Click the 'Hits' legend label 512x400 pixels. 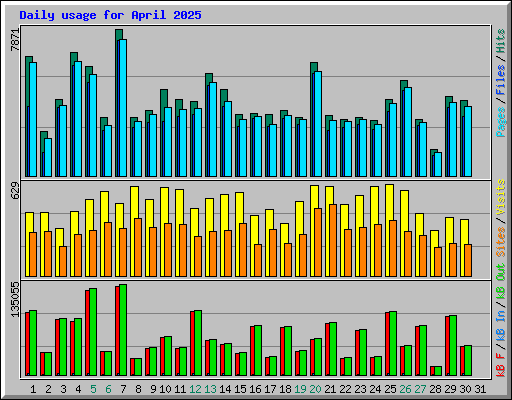500,41
